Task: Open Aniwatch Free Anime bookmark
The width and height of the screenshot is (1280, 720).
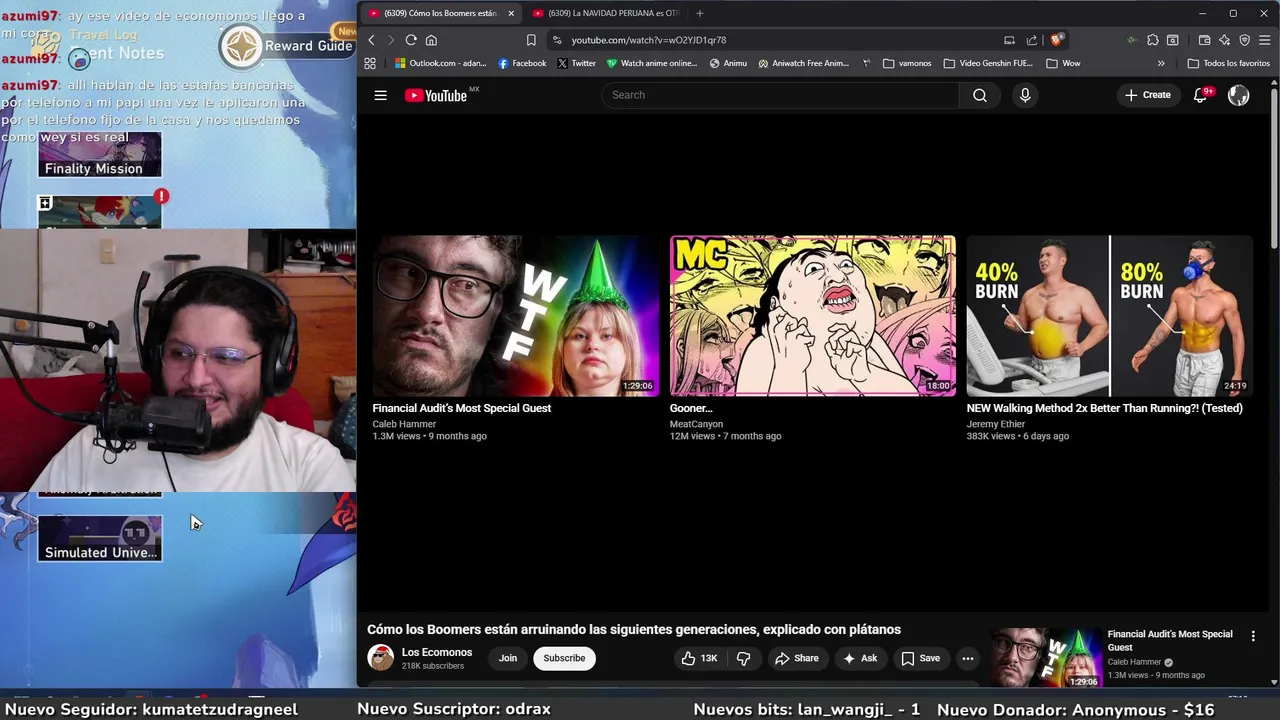Action: click(x=803, y=63)
